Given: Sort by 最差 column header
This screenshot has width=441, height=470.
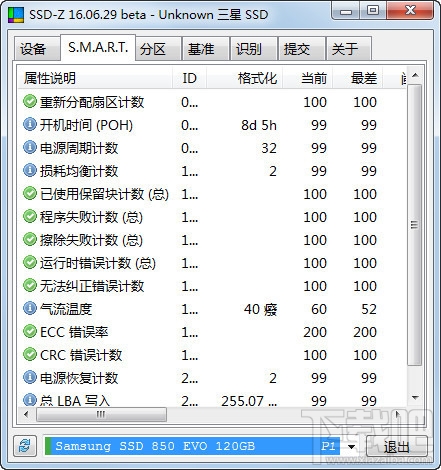Looking at the screenshot, I should tap(358, 78).
